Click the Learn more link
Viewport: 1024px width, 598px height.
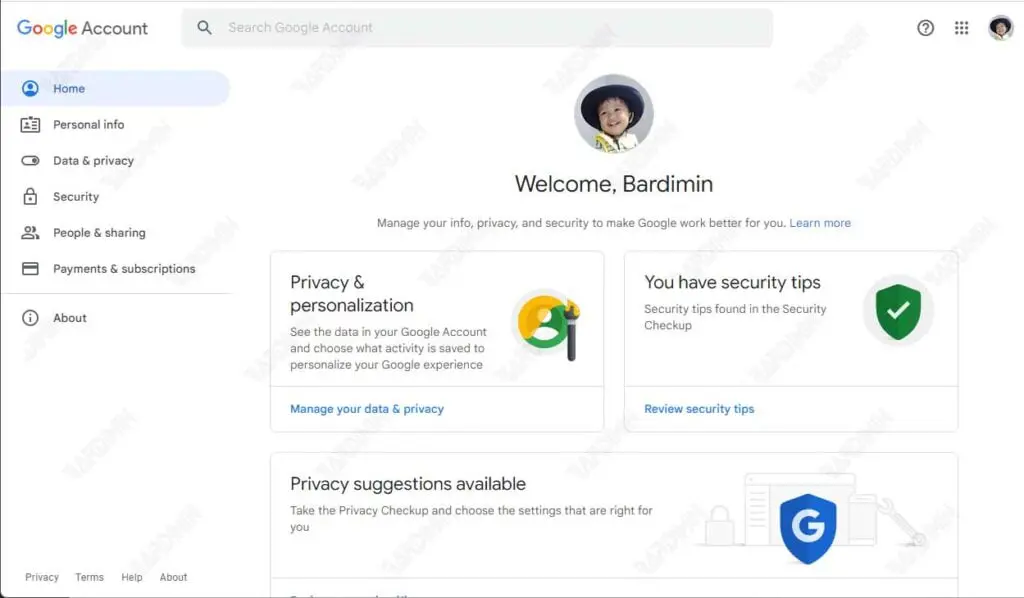(x=820, y=223)
